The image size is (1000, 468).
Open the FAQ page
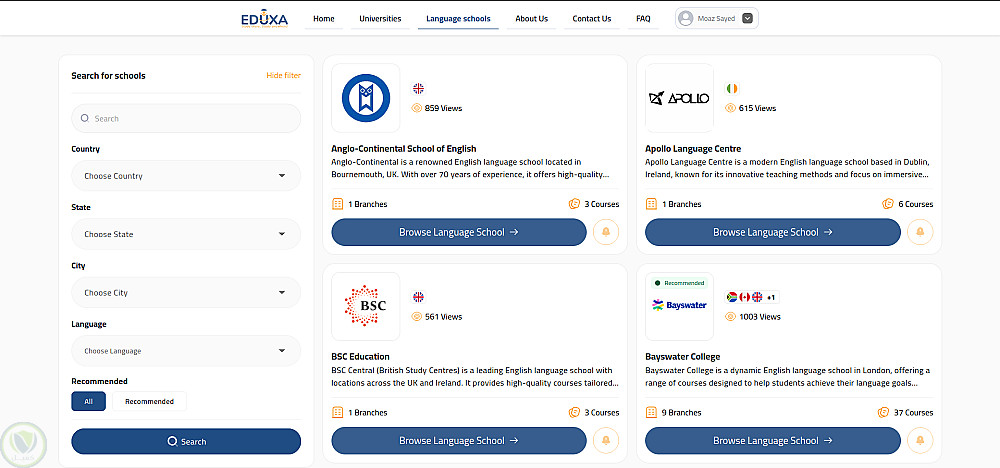point(643,18)
